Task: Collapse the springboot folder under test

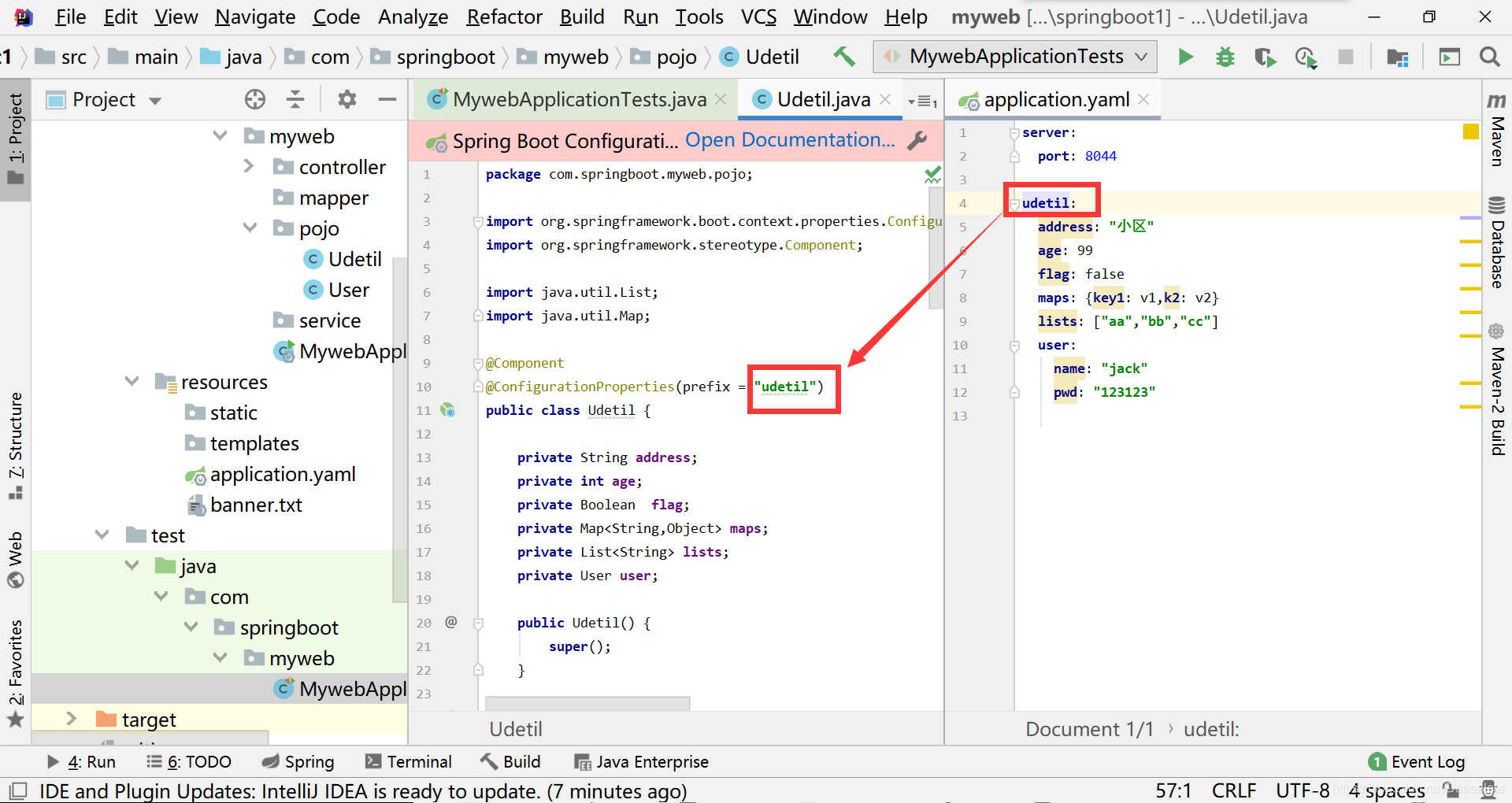Action: pos(191,627)
